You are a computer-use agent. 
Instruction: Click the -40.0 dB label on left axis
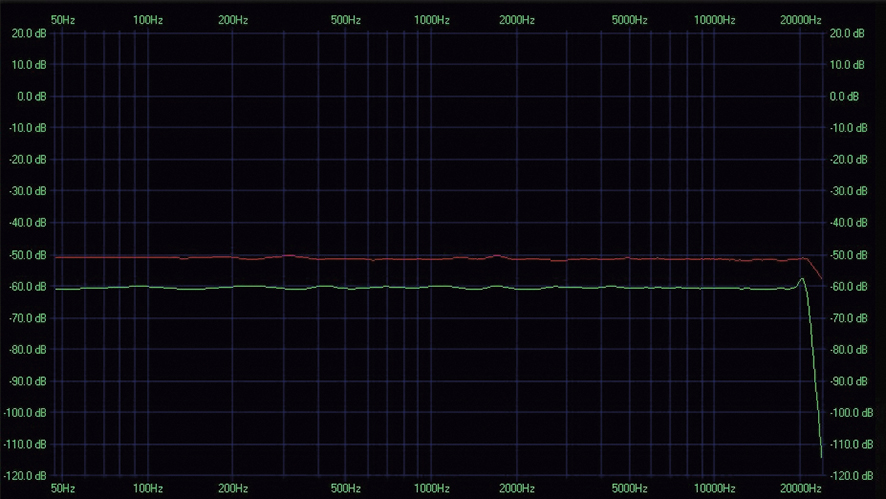[x=28, y=223]
